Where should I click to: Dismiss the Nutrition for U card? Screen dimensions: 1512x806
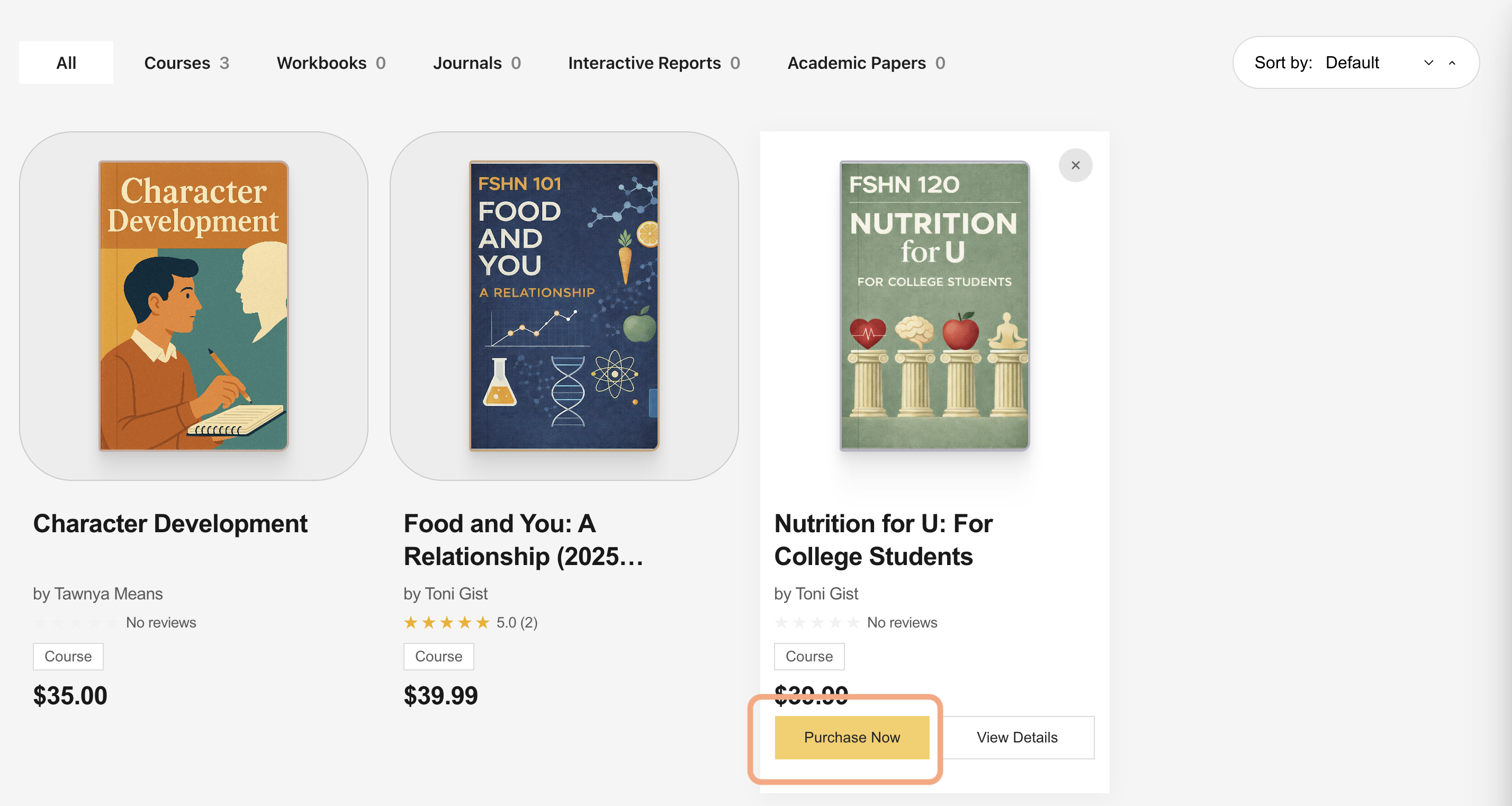[1075, 165]
